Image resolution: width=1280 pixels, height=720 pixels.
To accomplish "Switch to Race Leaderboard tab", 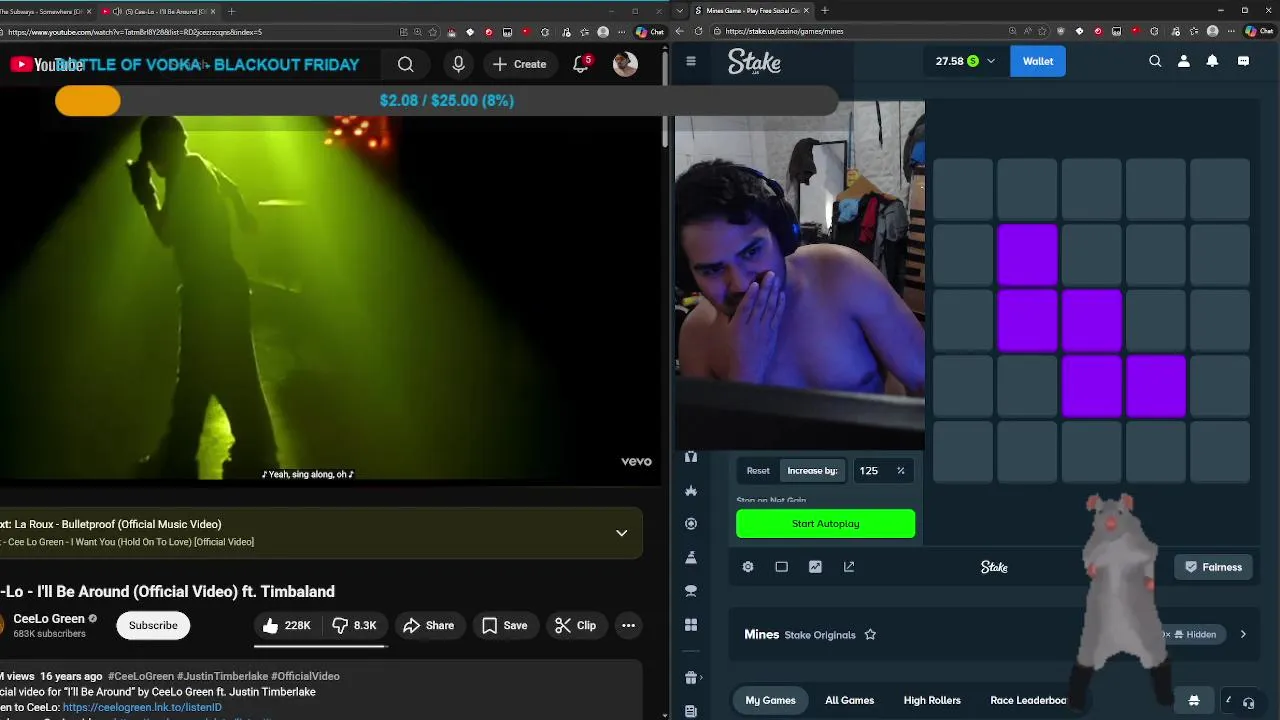I will 1029,700.
